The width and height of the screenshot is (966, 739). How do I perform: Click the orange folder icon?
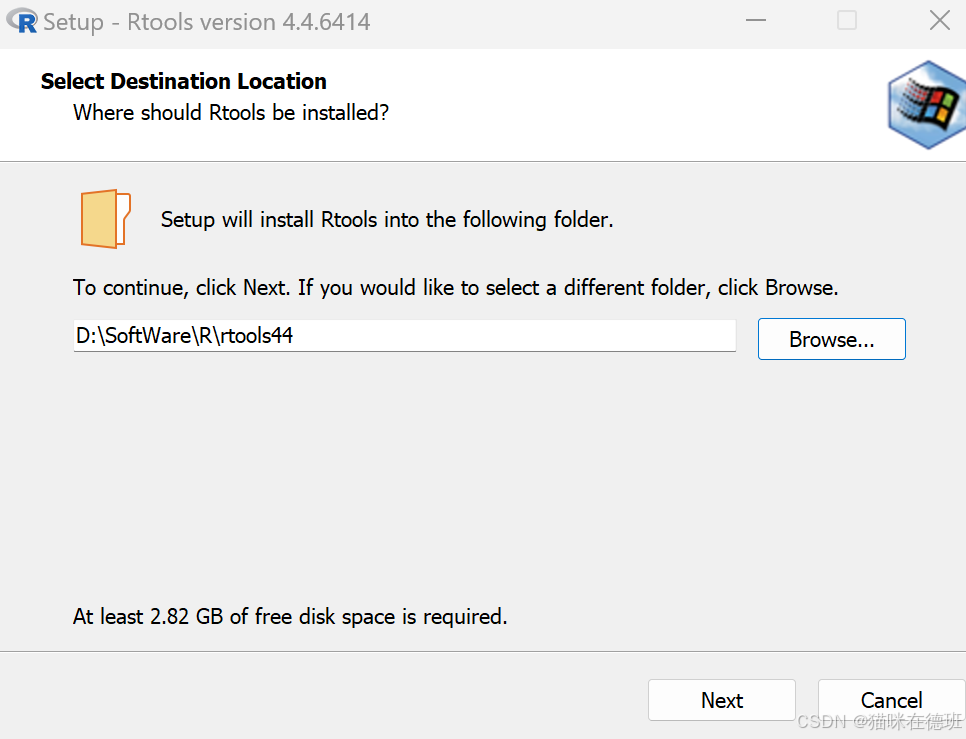coord(105,219)
